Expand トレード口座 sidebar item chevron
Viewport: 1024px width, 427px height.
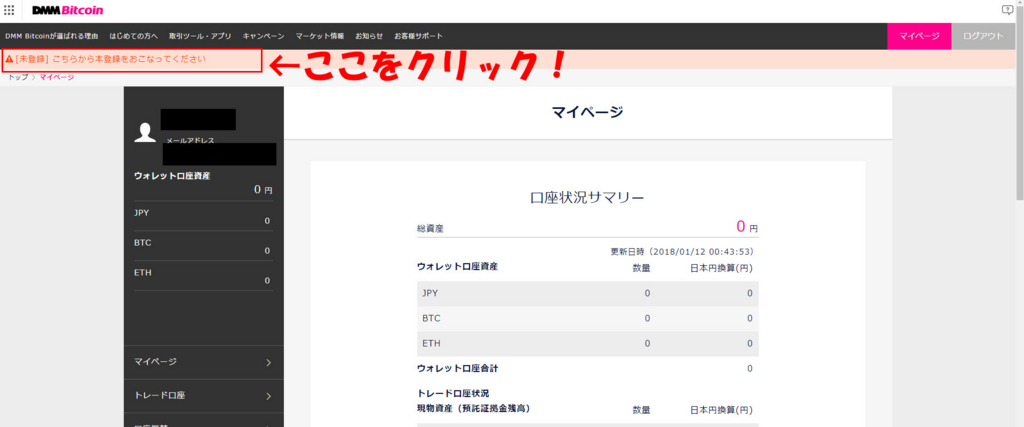point(269,396)
